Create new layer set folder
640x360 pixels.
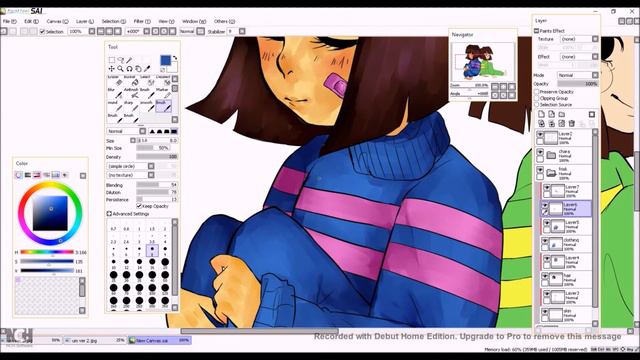pyautogui.click(x=562, y=114)
